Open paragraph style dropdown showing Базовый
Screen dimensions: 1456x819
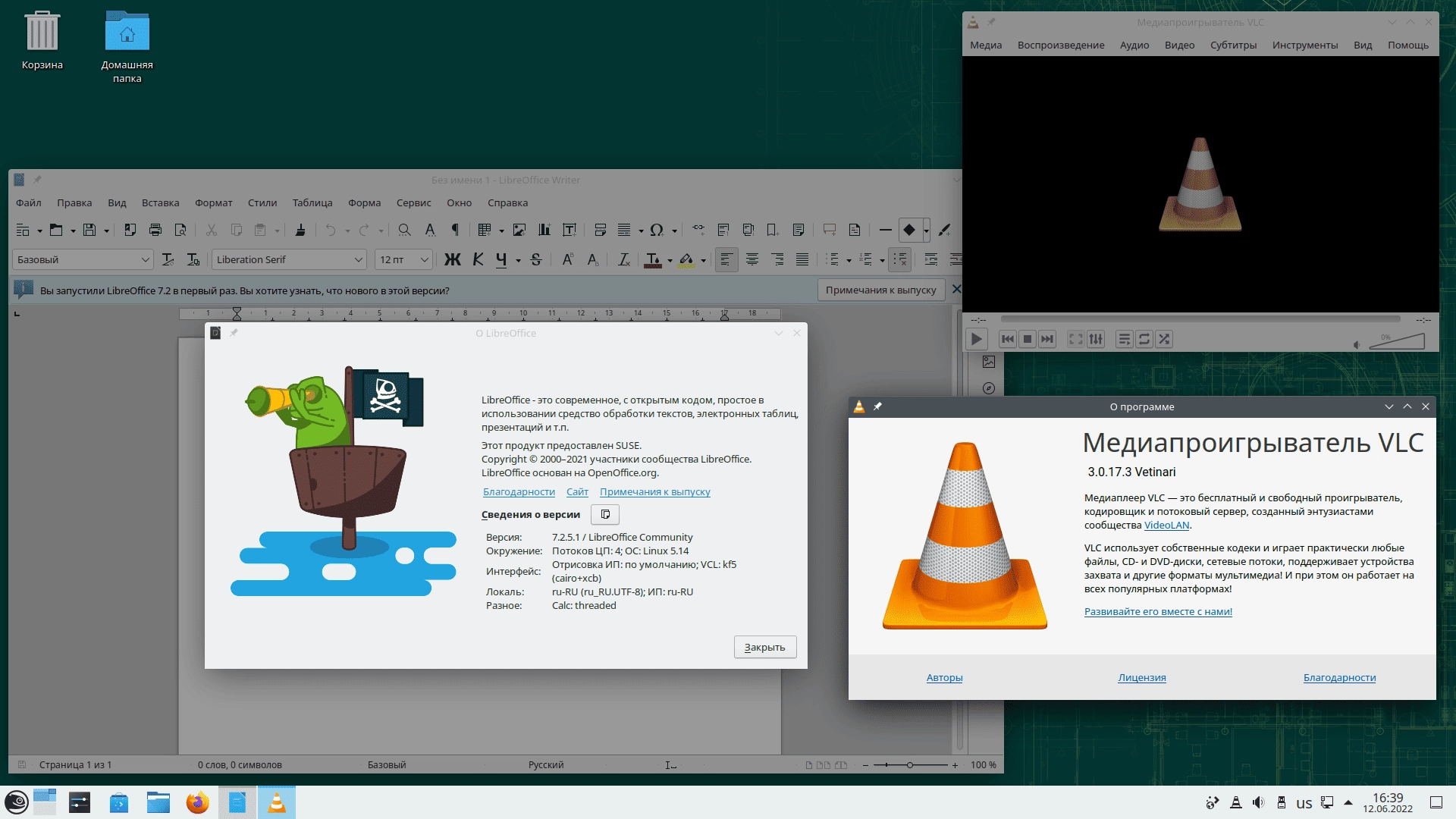pos(145,259)
